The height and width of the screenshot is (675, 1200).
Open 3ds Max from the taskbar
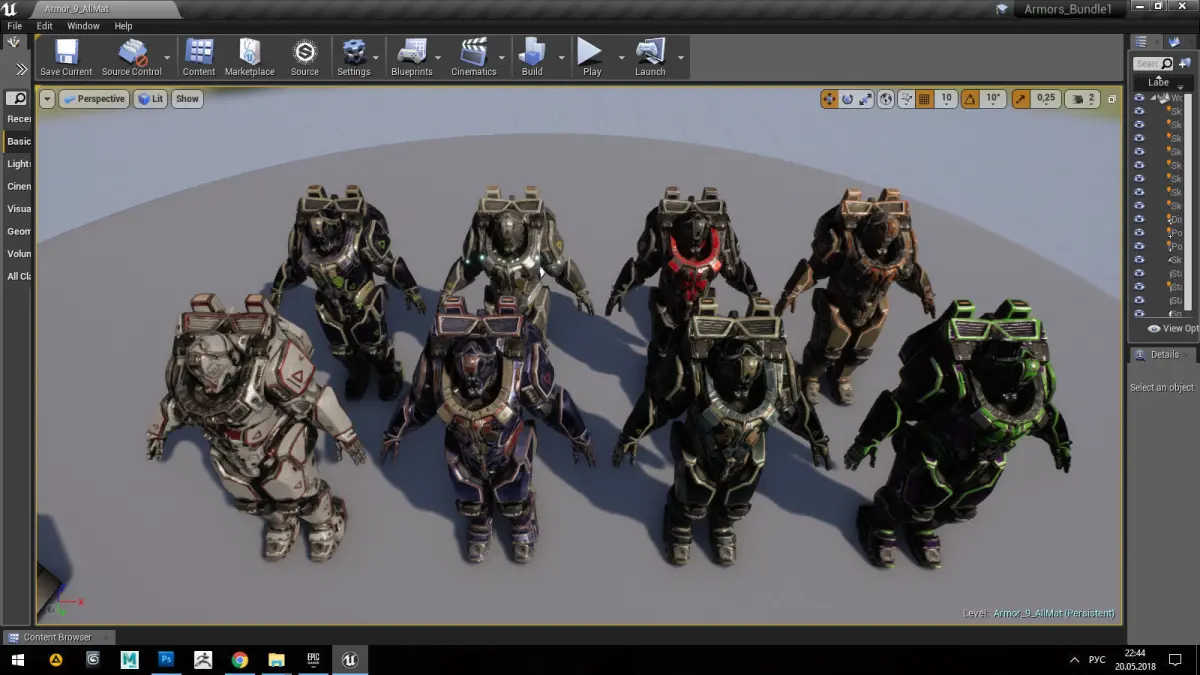tap(93, 660)
